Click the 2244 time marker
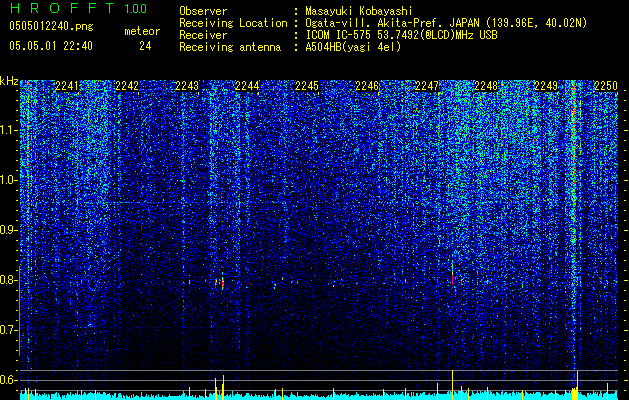The width and height of the screenshot is (629, 400). [x=247, y=86]
